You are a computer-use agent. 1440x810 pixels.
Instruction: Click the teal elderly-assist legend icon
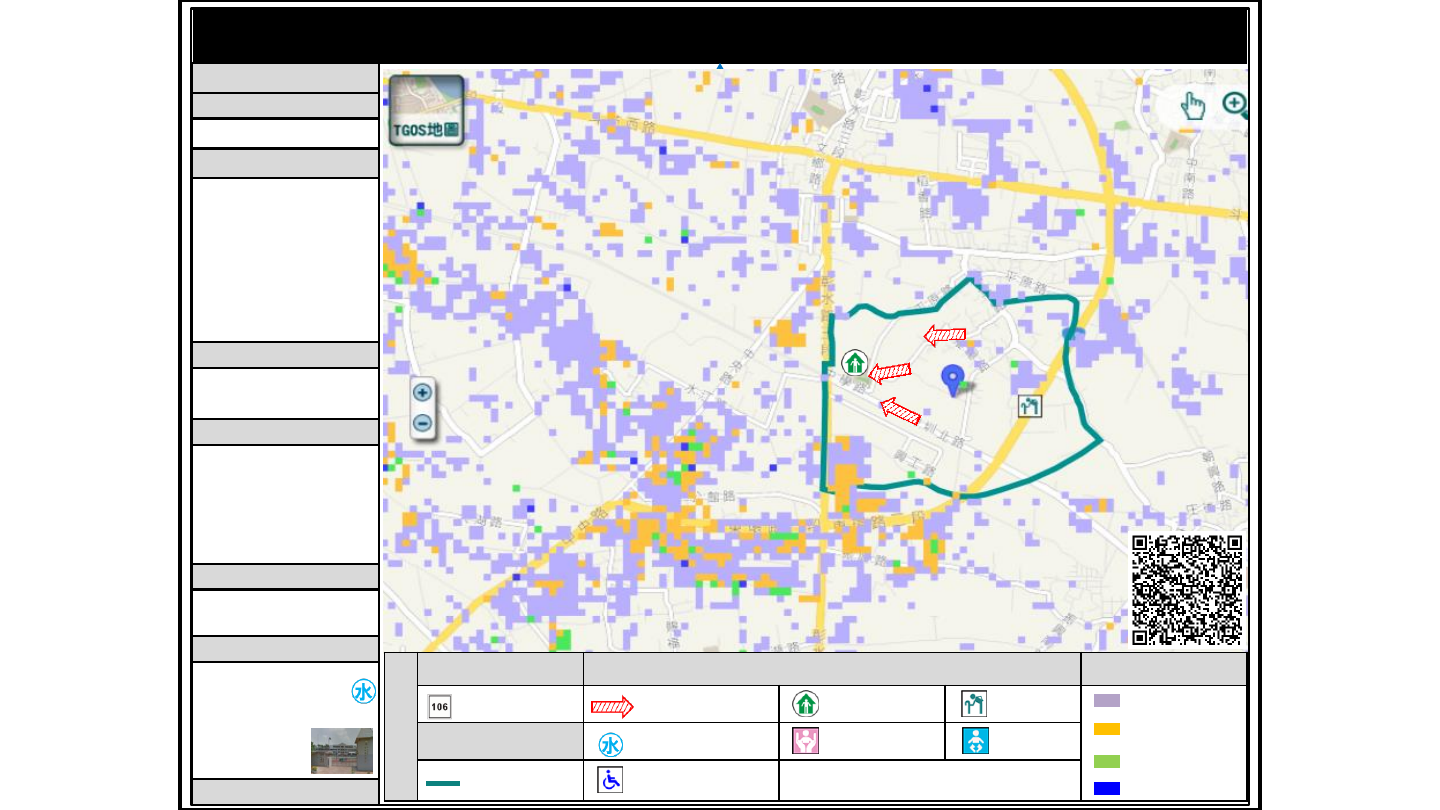click(x=974, y=704)
